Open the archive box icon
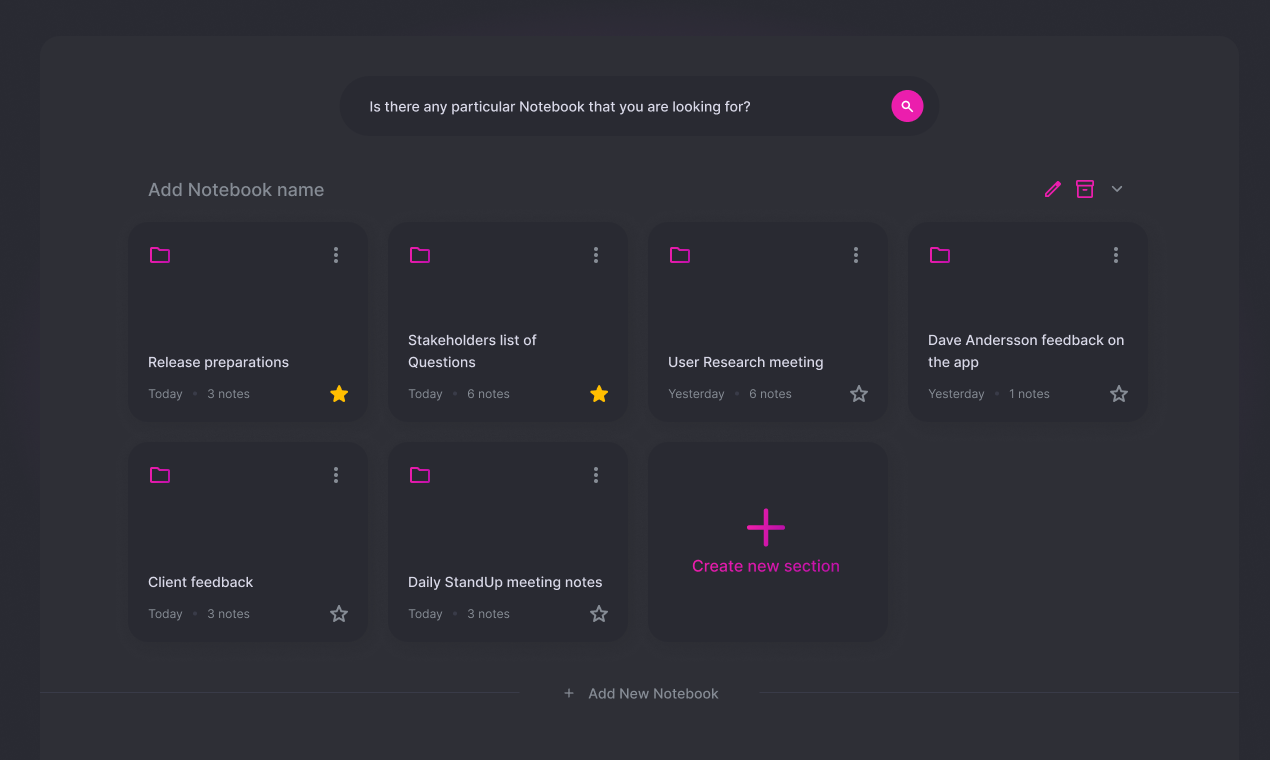This screenshot has height=760, width=1270. (1085, 189)
